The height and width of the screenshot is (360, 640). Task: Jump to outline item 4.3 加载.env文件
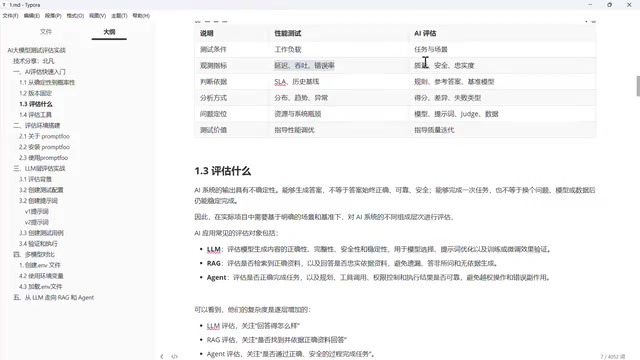pos(40,287)
